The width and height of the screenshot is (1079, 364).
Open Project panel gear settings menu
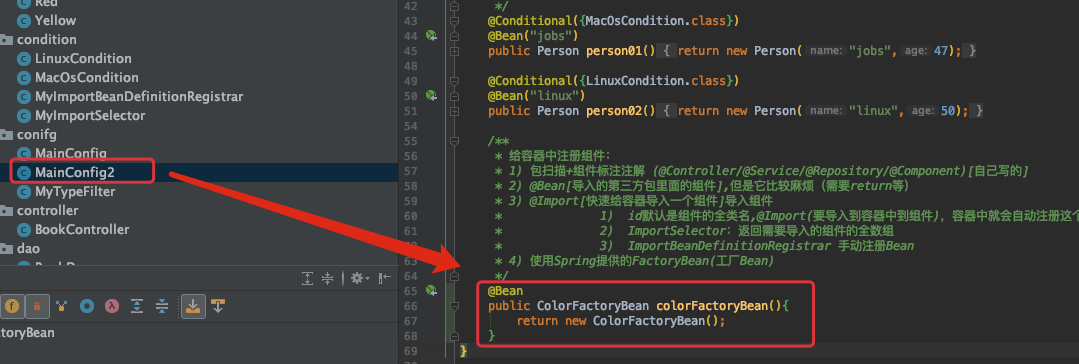pyautogui.click(x=359, y=278)
